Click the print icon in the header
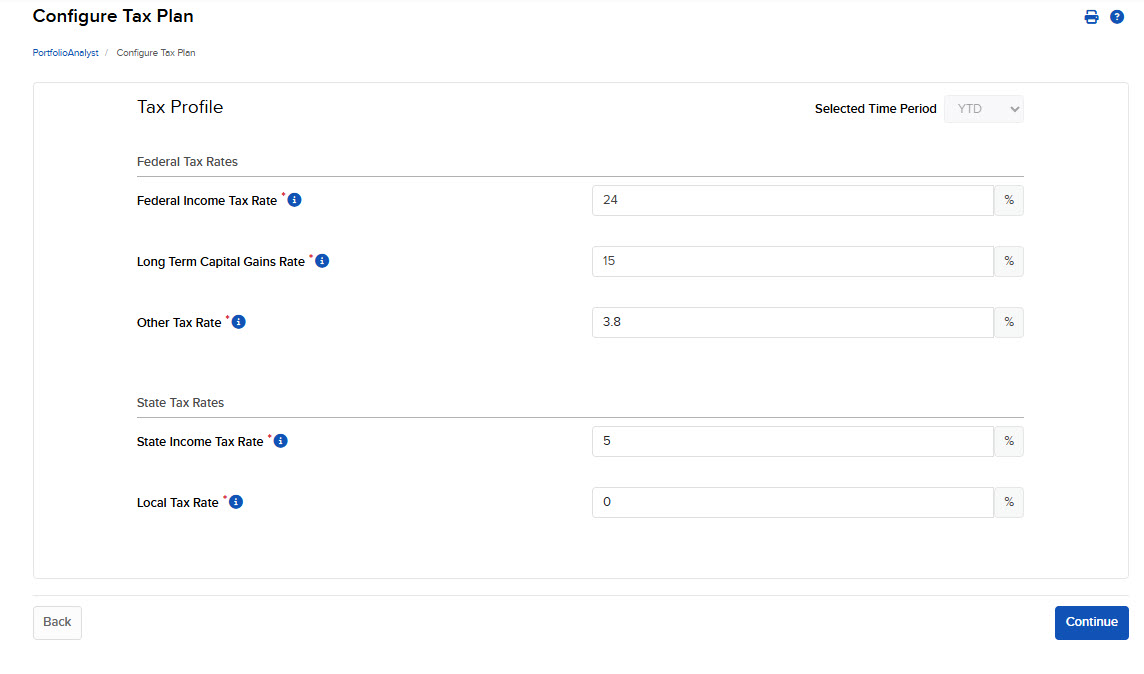 [1091, 16]
